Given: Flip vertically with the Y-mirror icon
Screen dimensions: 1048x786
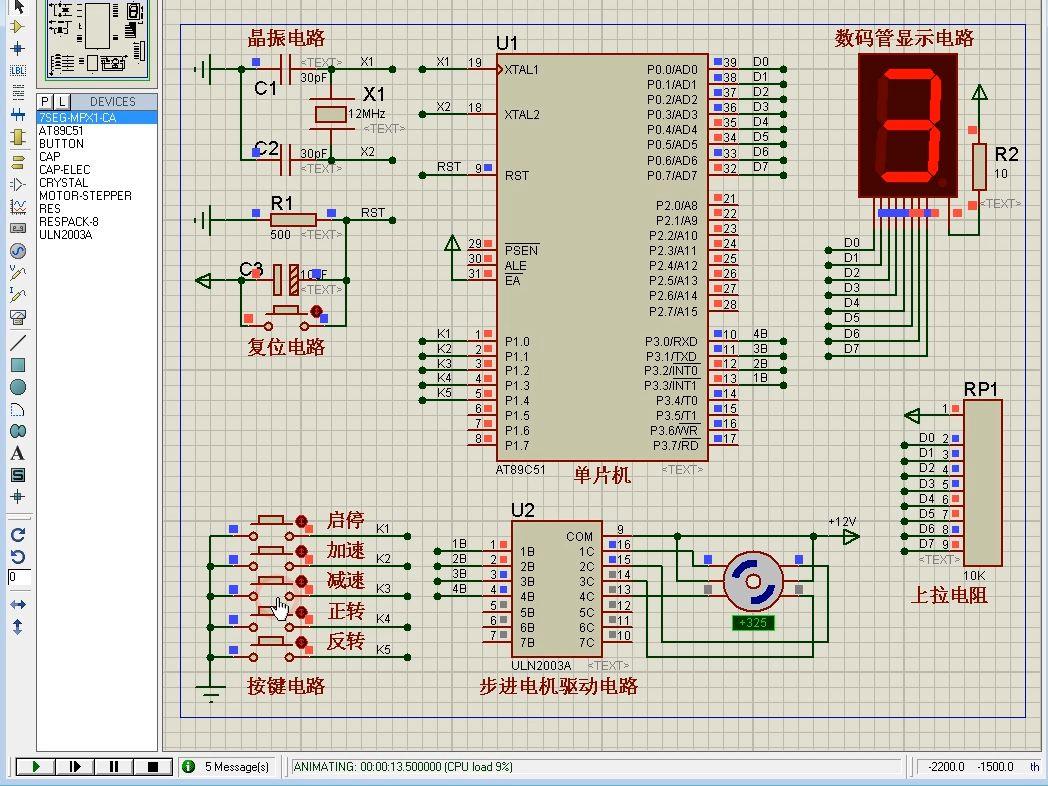Looking at the screenshot, I should 18,627.
